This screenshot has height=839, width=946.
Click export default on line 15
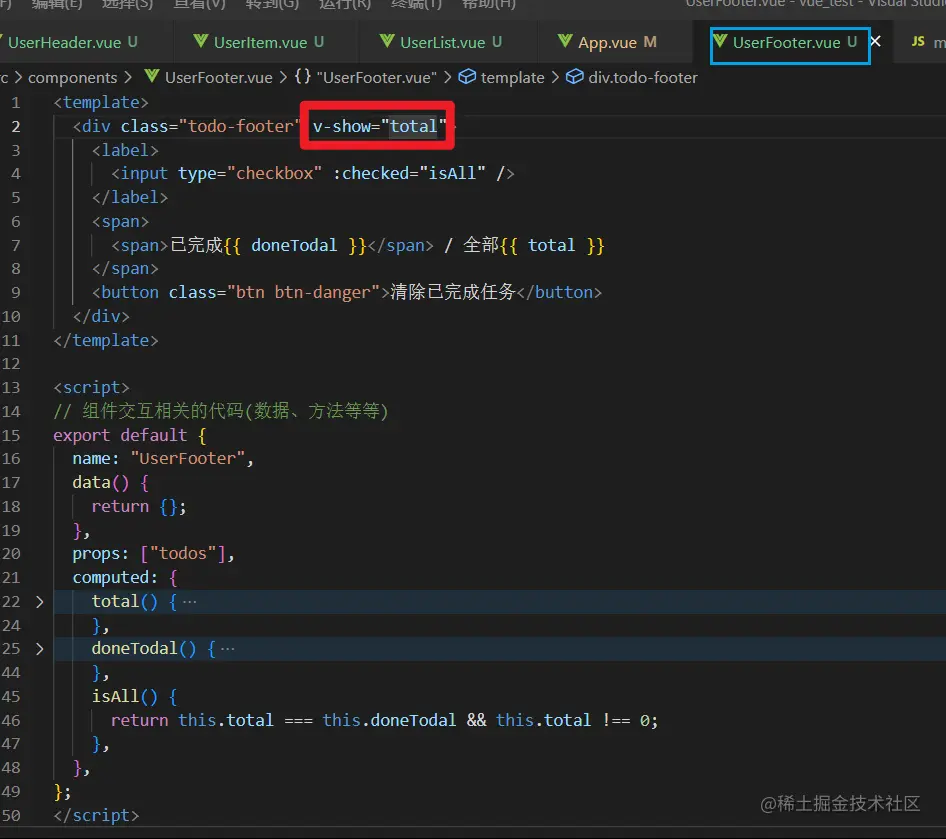[x=120, y=435]
